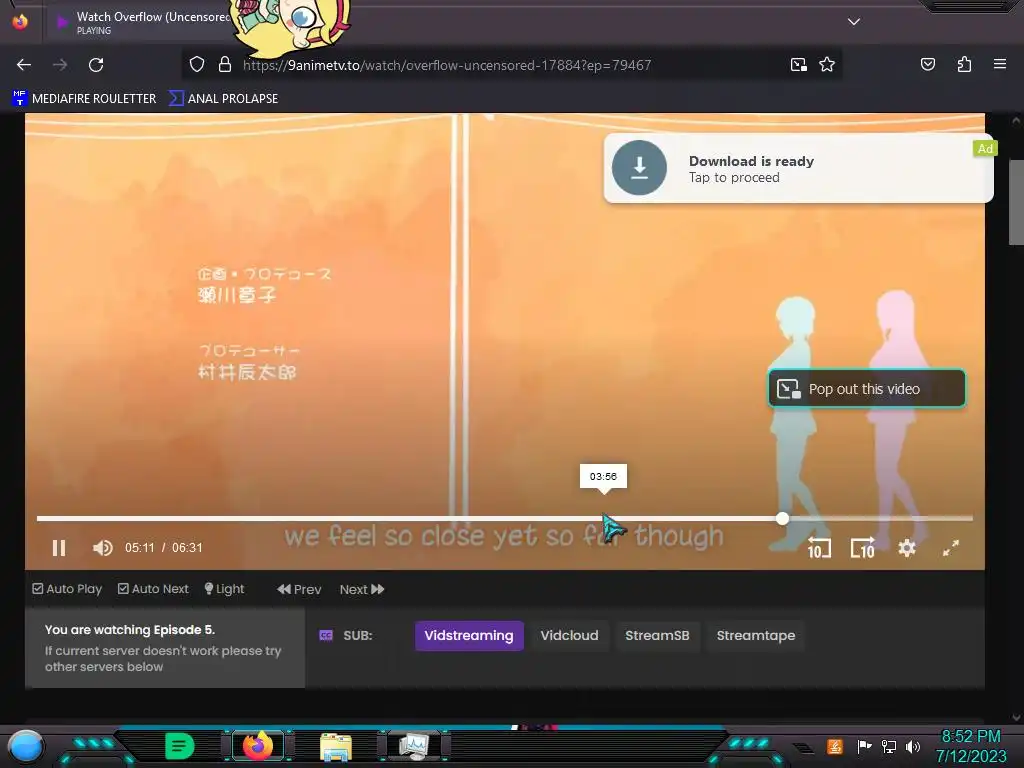Reload the current page
This screenshot has height=768, width=1024.
(x=96, y=65)
